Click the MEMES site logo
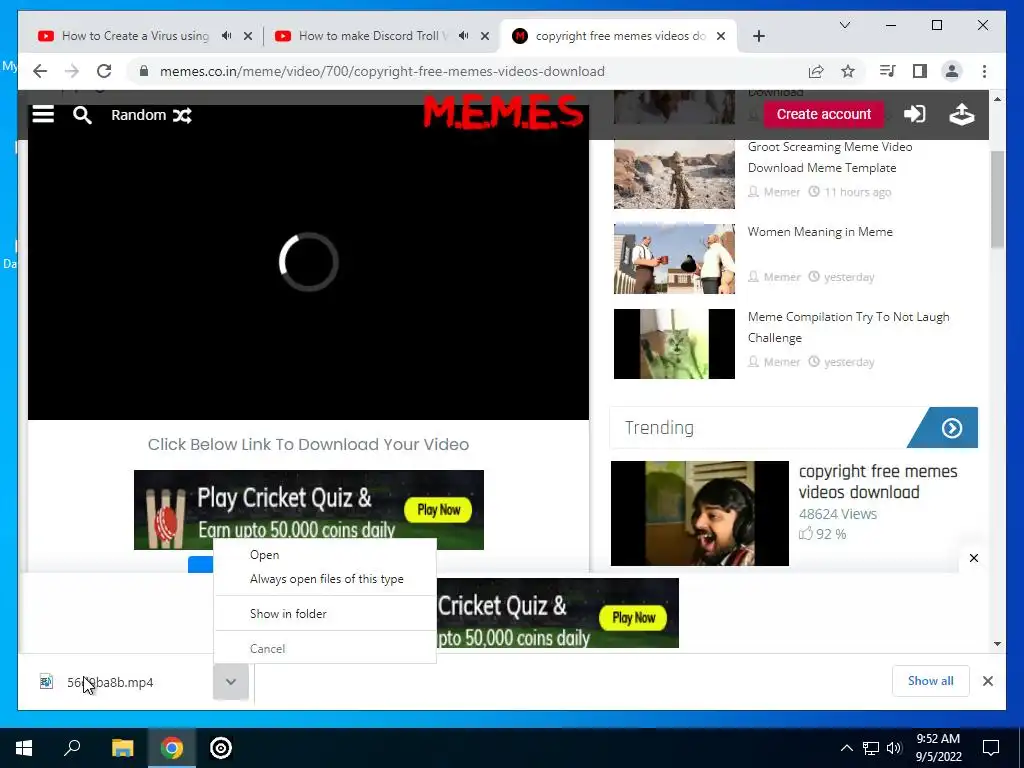Viewport: 1024px width, 768px height. pos(502,112)
